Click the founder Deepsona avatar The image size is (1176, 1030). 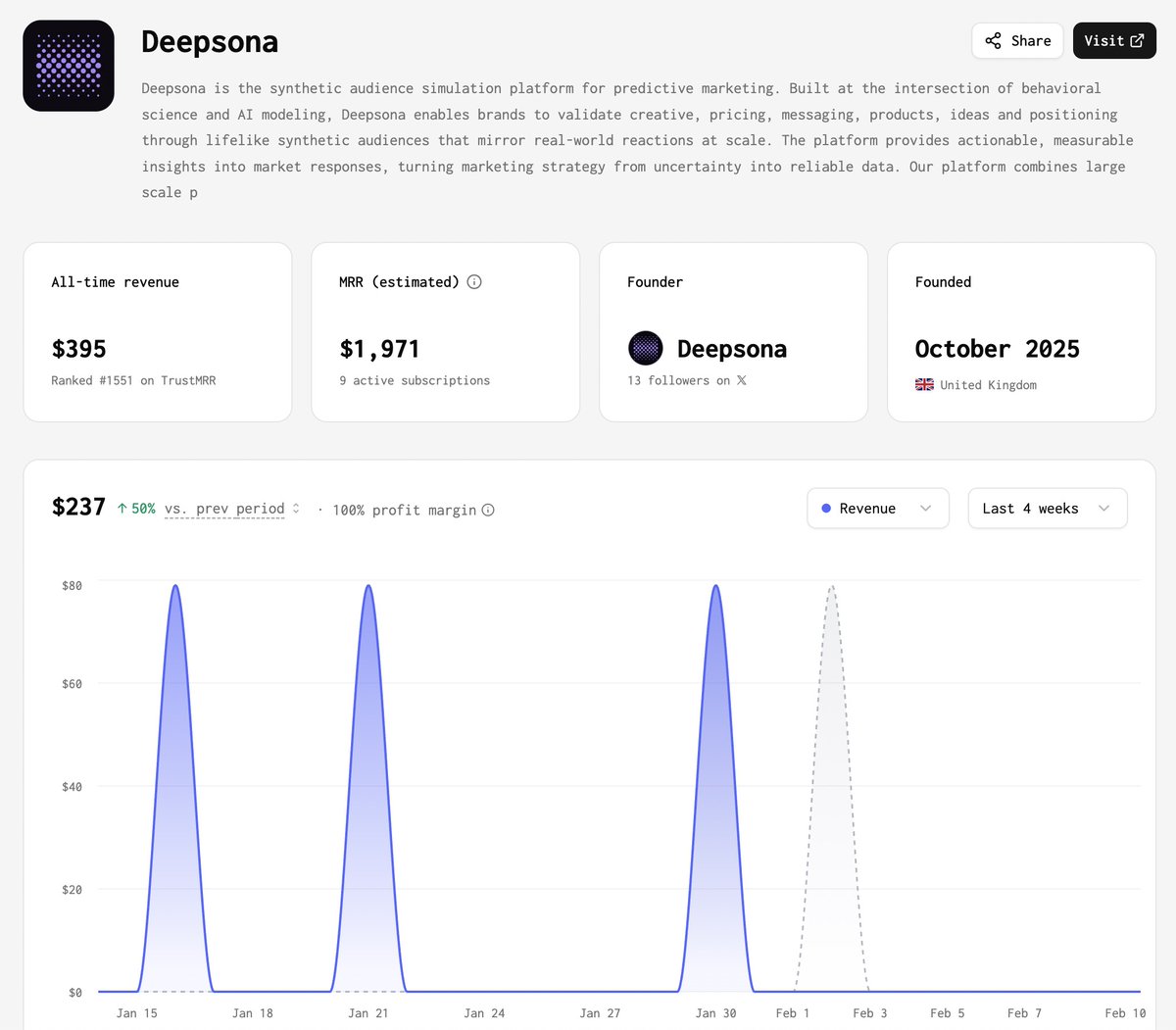coord(645,349)
